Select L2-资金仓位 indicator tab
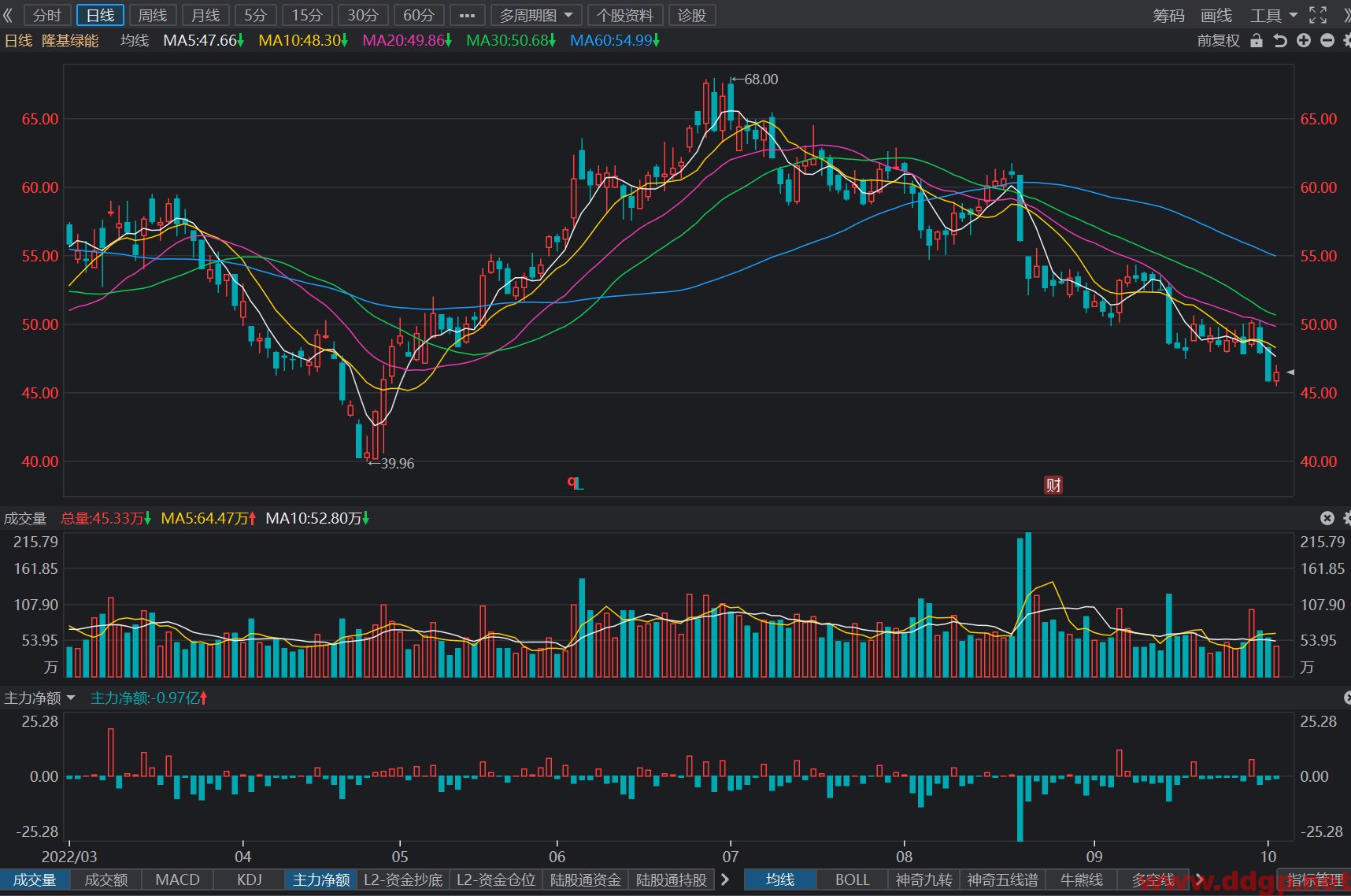The height and width of the screenshot is (896, 1351). coord(496,879)
